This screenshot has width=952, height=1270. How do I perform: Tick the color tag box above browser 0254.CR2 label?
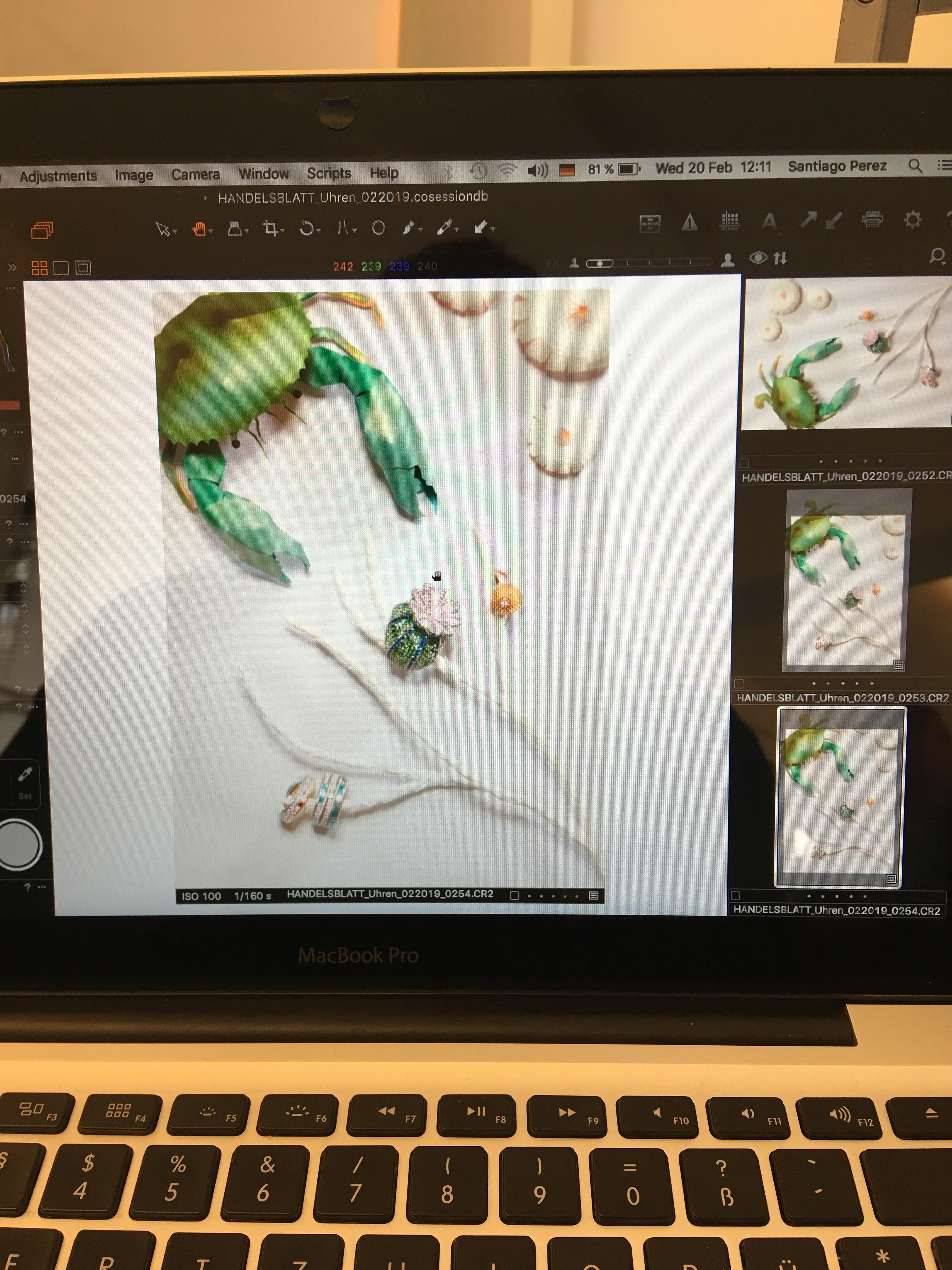(735, 896)
